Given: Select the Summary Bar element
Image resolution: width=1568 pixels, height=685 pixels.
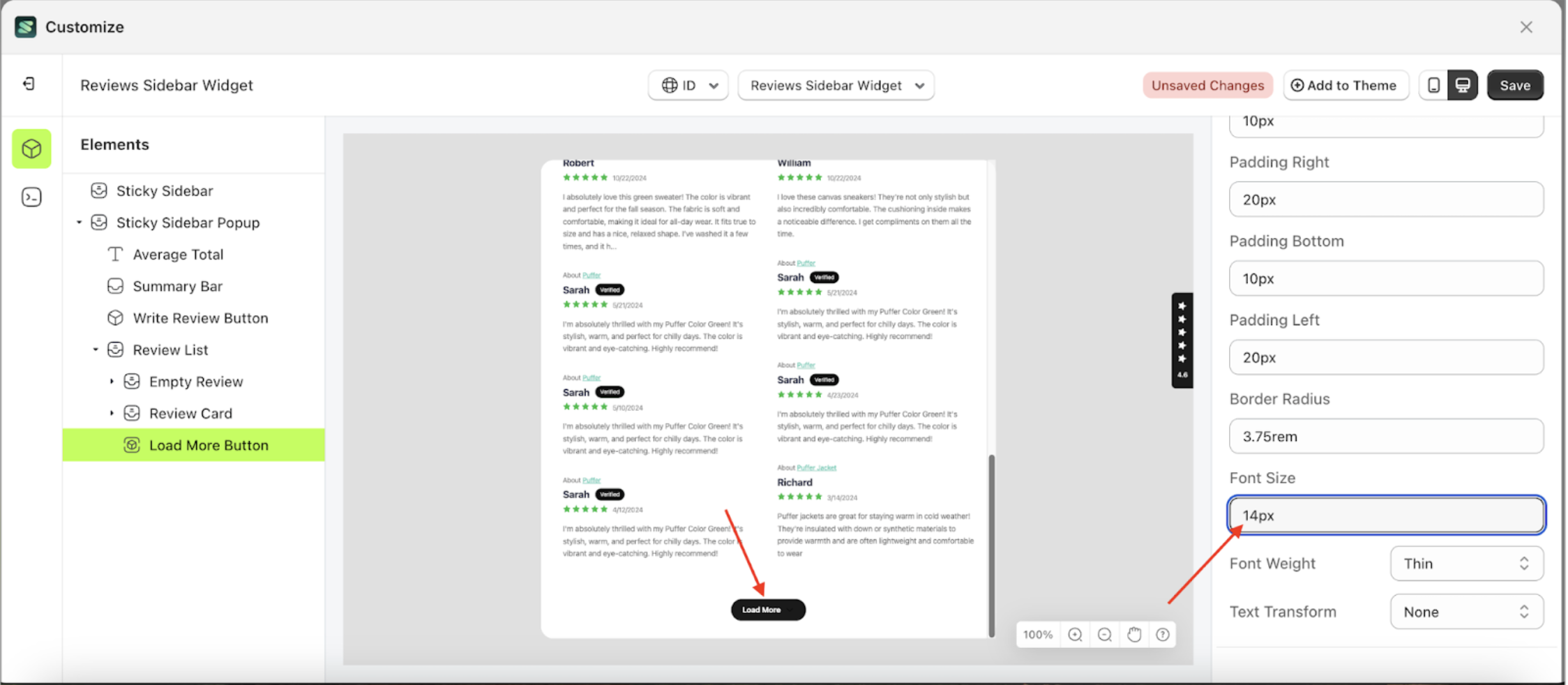Looking at the screenshot, I should pos(178,286).
